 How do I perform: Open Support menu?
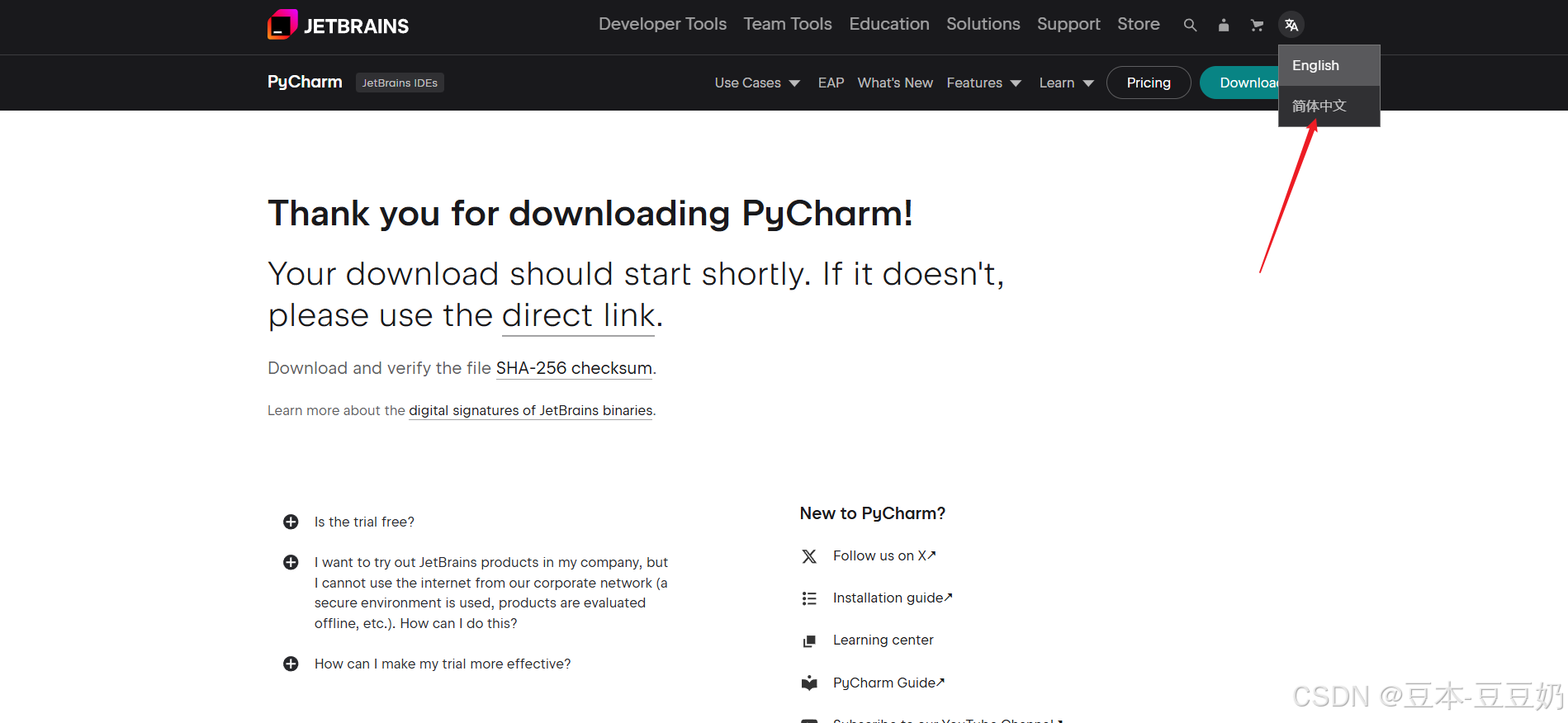tap(1068, 24)
